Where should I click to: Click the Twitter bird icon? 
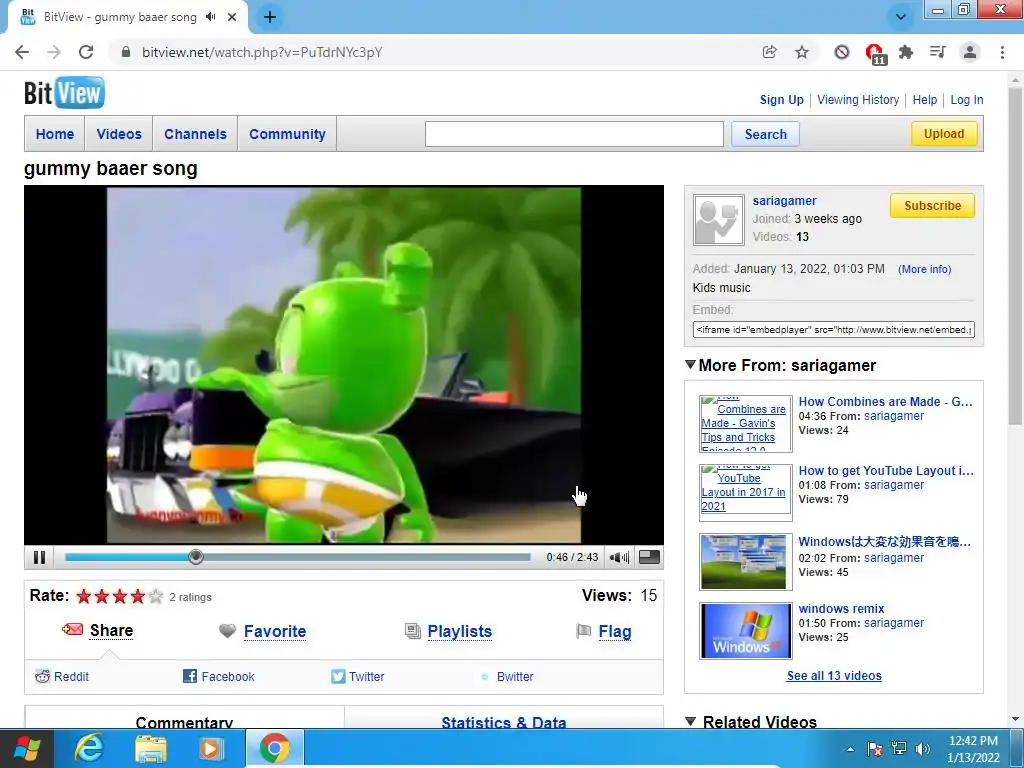pos(338,677)
